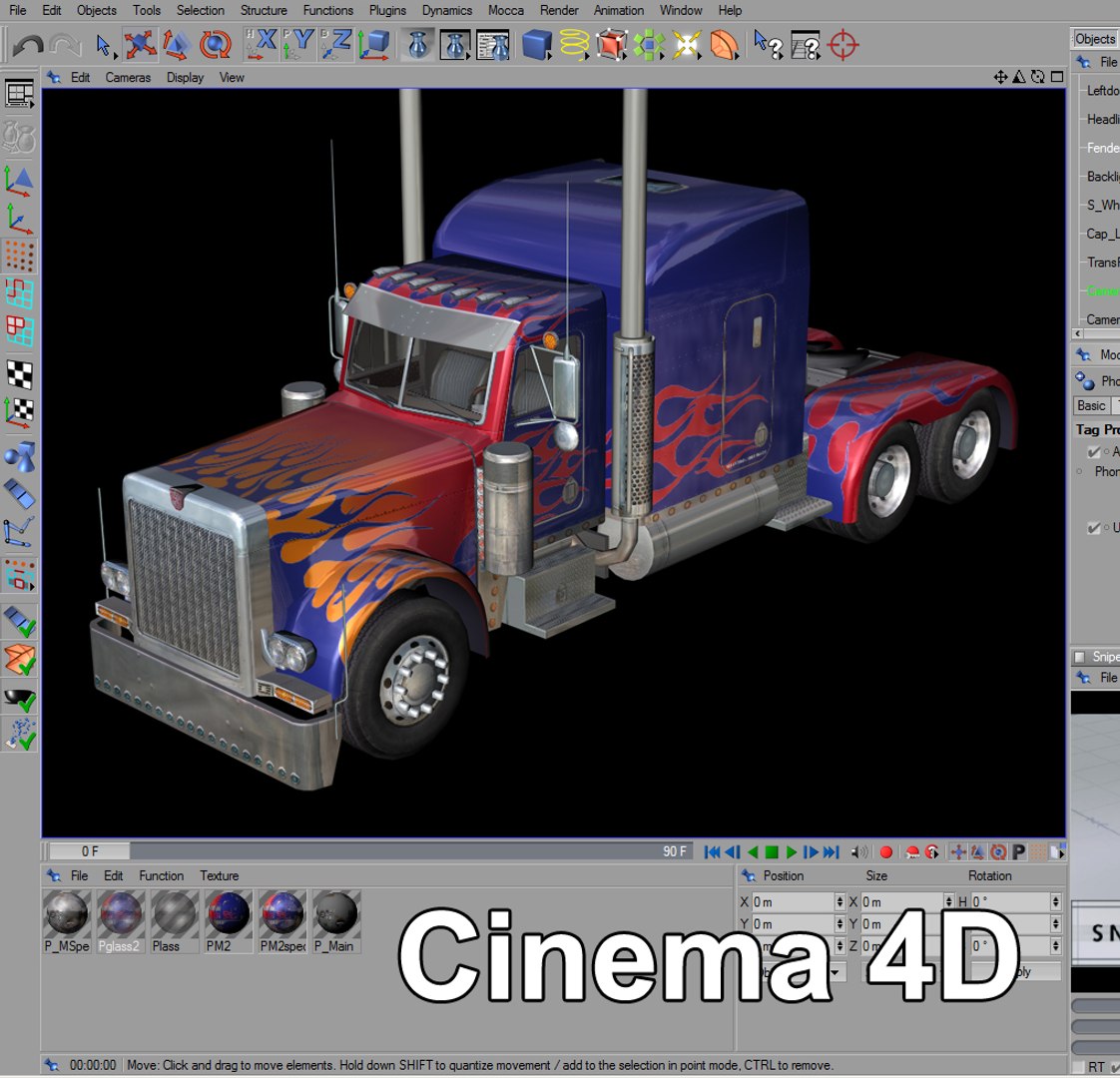Switch to Points mode
This screenshot has height=1078, width=1120.
(19, 256)
